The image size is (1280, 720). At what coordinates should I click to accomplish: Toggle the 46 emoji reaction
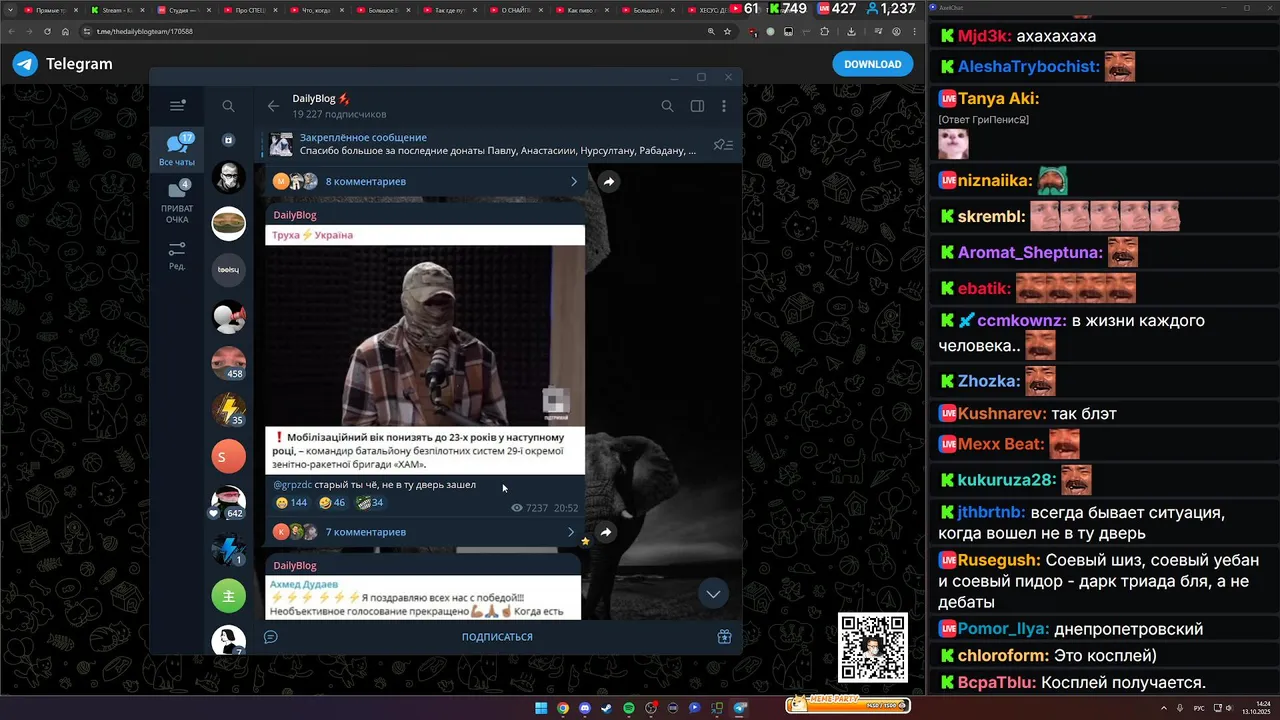332,503
